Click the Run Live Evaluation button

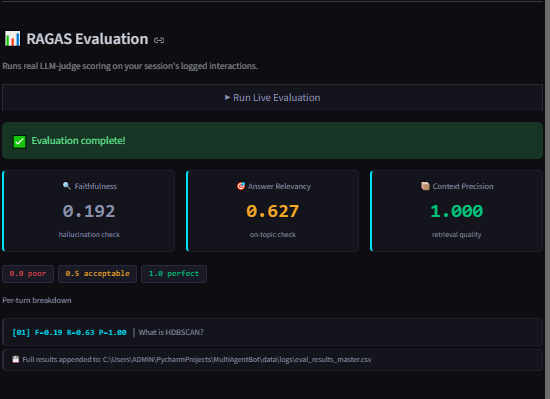272,97
